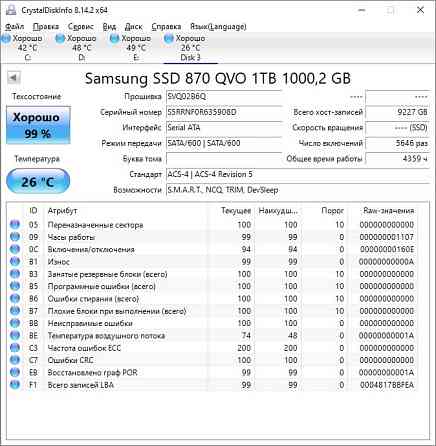The width and height of the screenshot is (436, 446).
Task: Click the Raw-значения column header
Action: coord(388,211)
